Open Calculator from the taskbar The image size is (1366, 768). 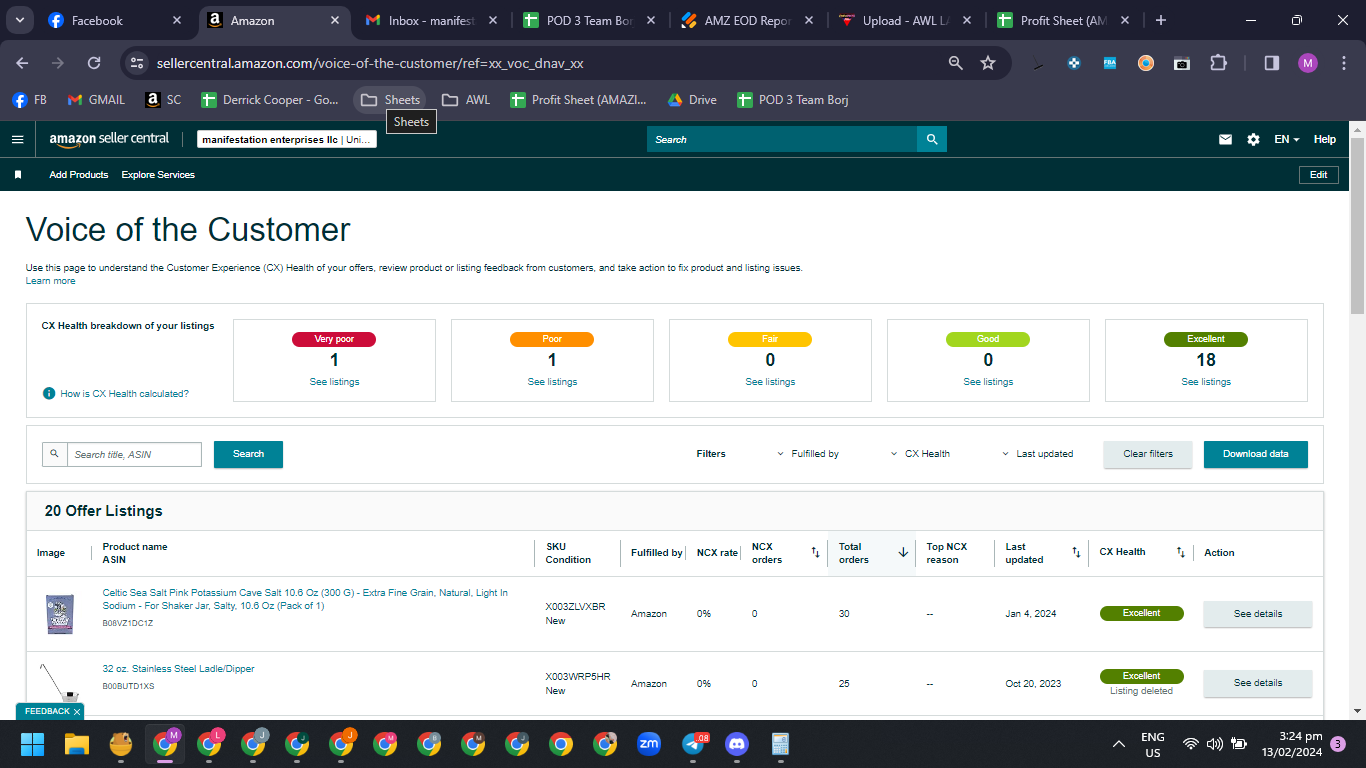coord(781,744)
